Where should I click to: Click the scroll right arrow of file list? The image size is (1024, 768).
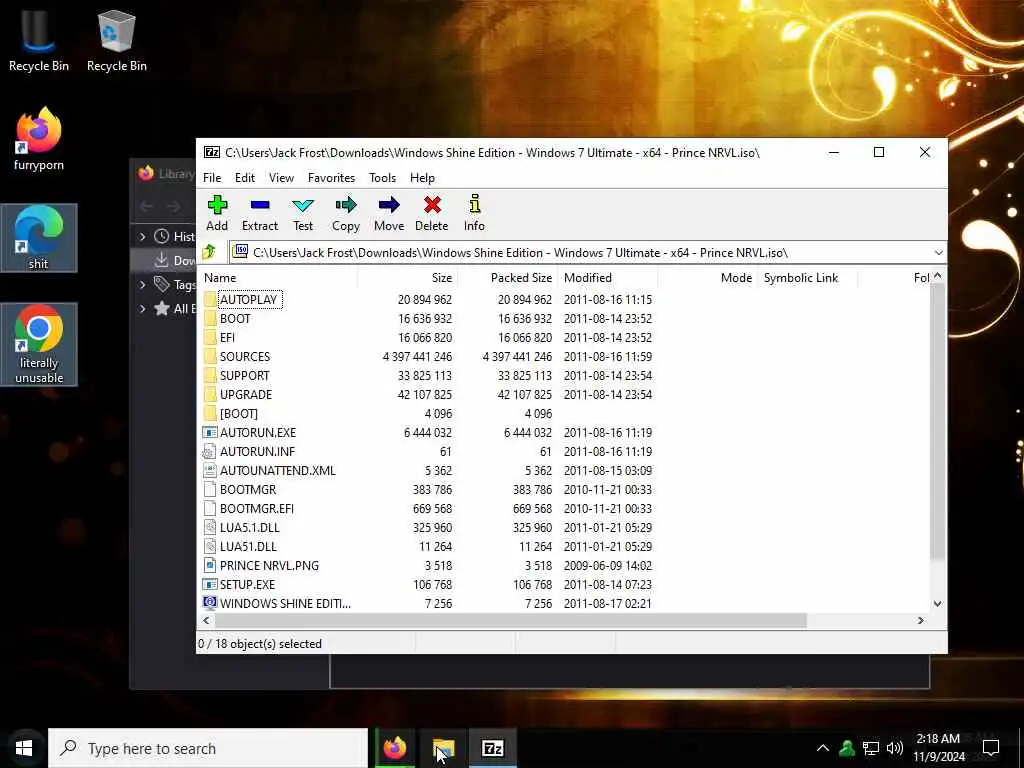921,620
